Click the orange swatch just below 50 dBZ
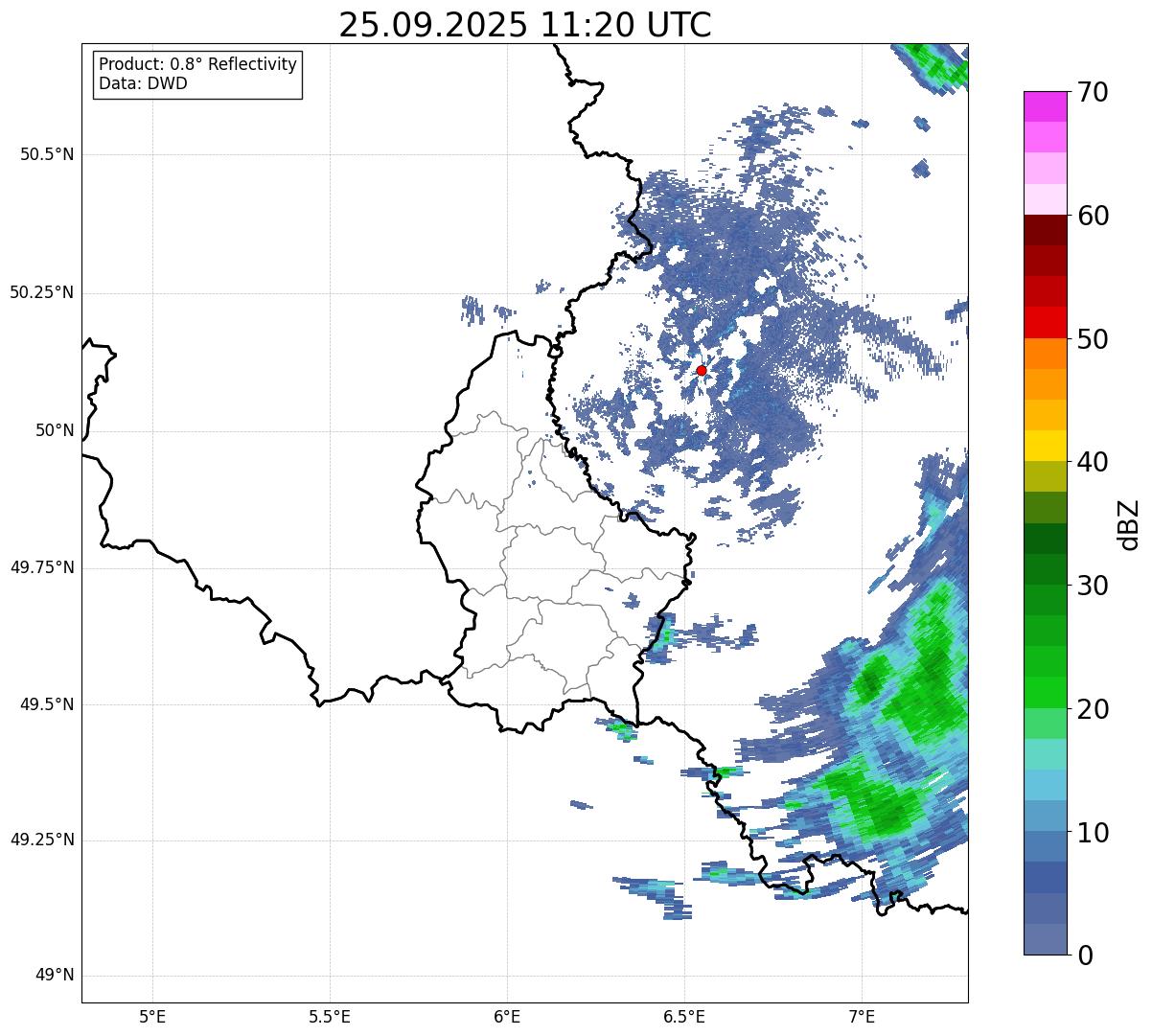 1045,354
